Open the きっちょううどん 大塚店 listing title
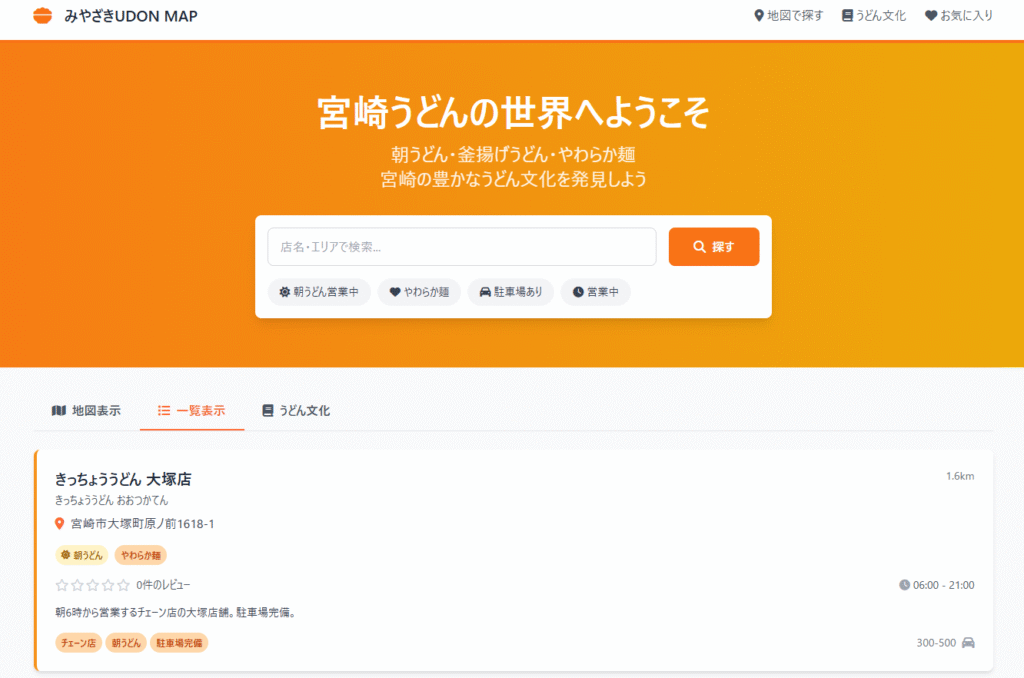 point(123,479)
